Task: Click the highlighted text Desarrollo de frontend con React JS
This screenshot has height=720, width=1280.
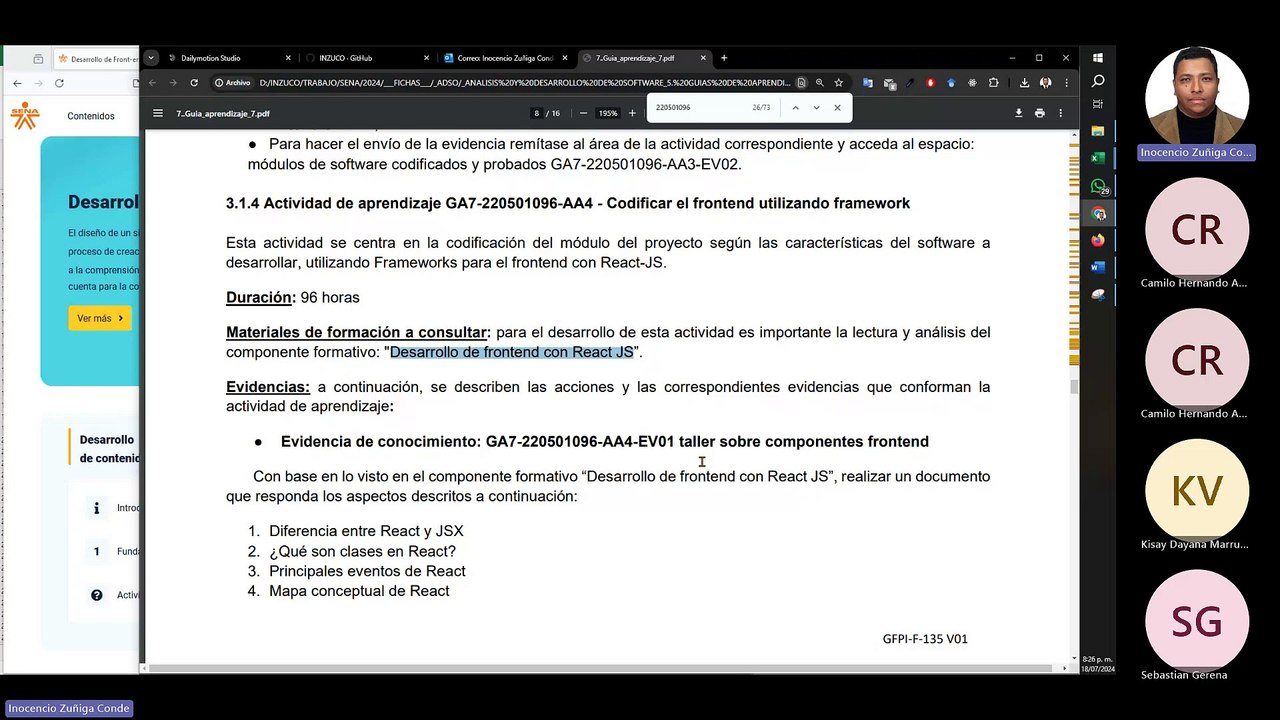Action: 512,352
